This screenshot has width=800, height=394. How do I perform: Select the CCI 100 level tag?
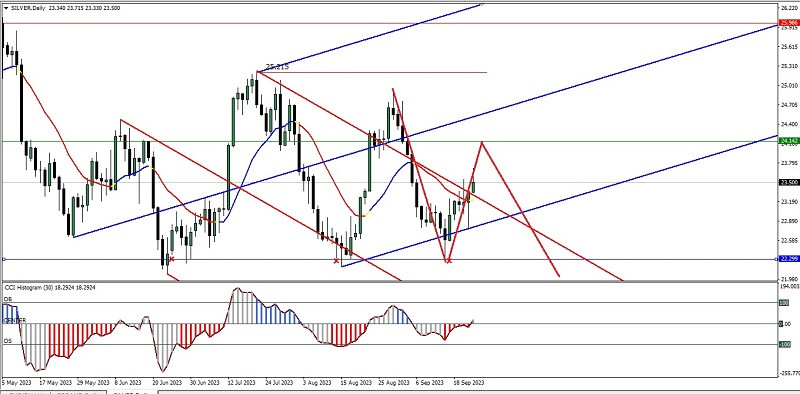[x=784, y=303]
